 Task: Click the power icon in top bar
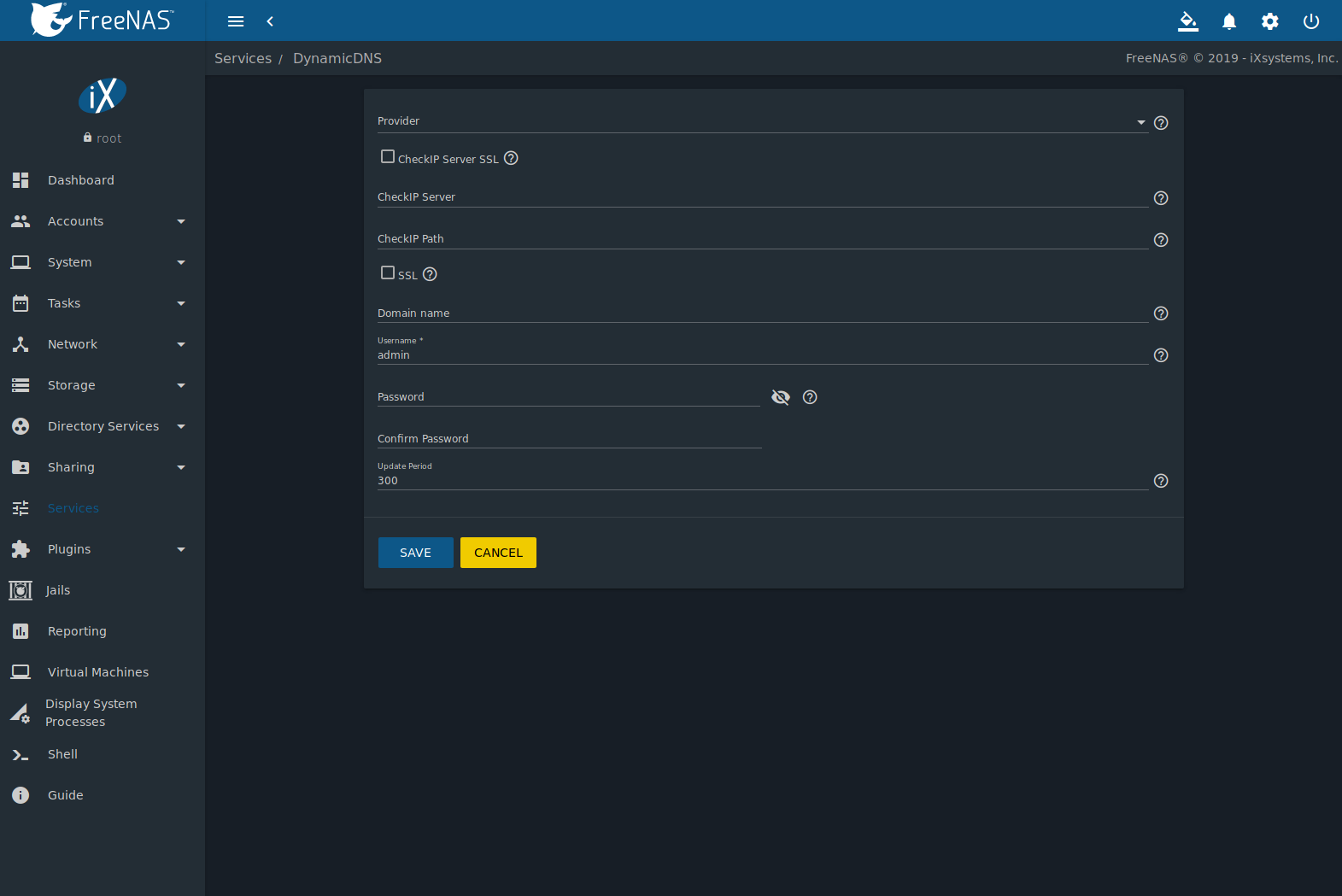(x=1311, y=21)
